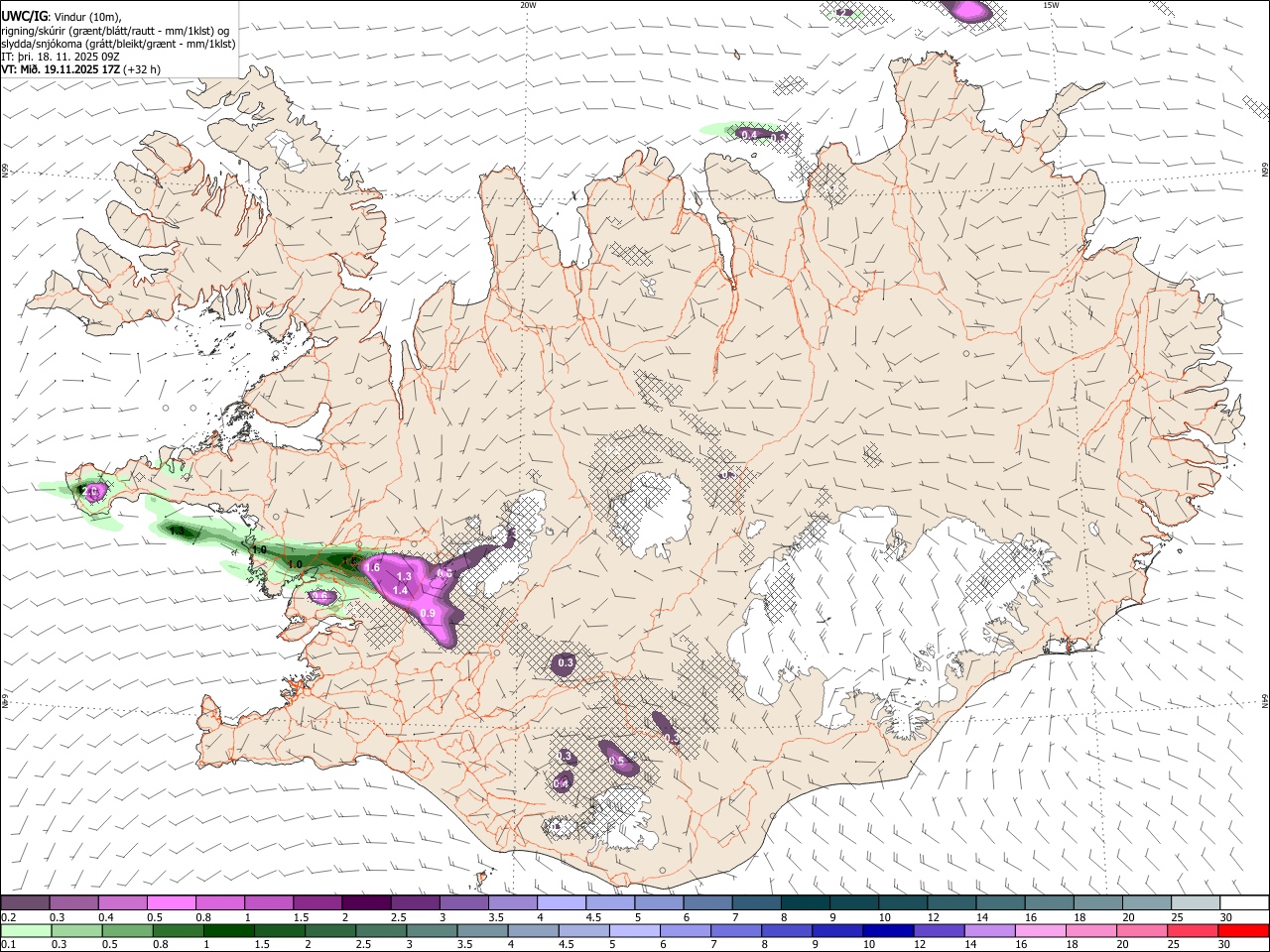Click the "0.4" value off the north coast
This screenshot has width=1270, height=952.
point(749,134)
